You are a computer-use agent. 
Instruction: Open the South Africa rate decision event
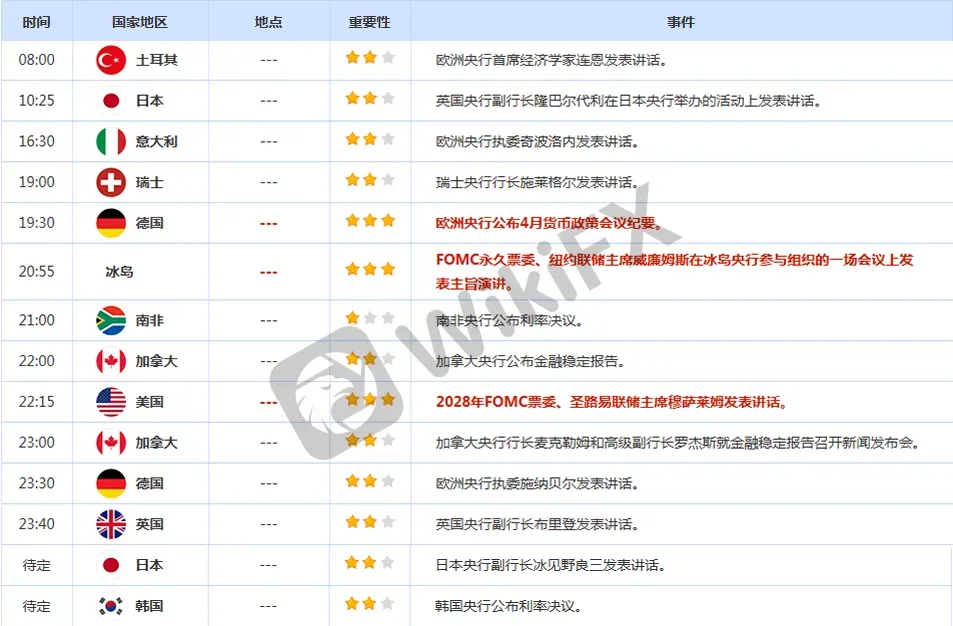(x=509, y=320)
